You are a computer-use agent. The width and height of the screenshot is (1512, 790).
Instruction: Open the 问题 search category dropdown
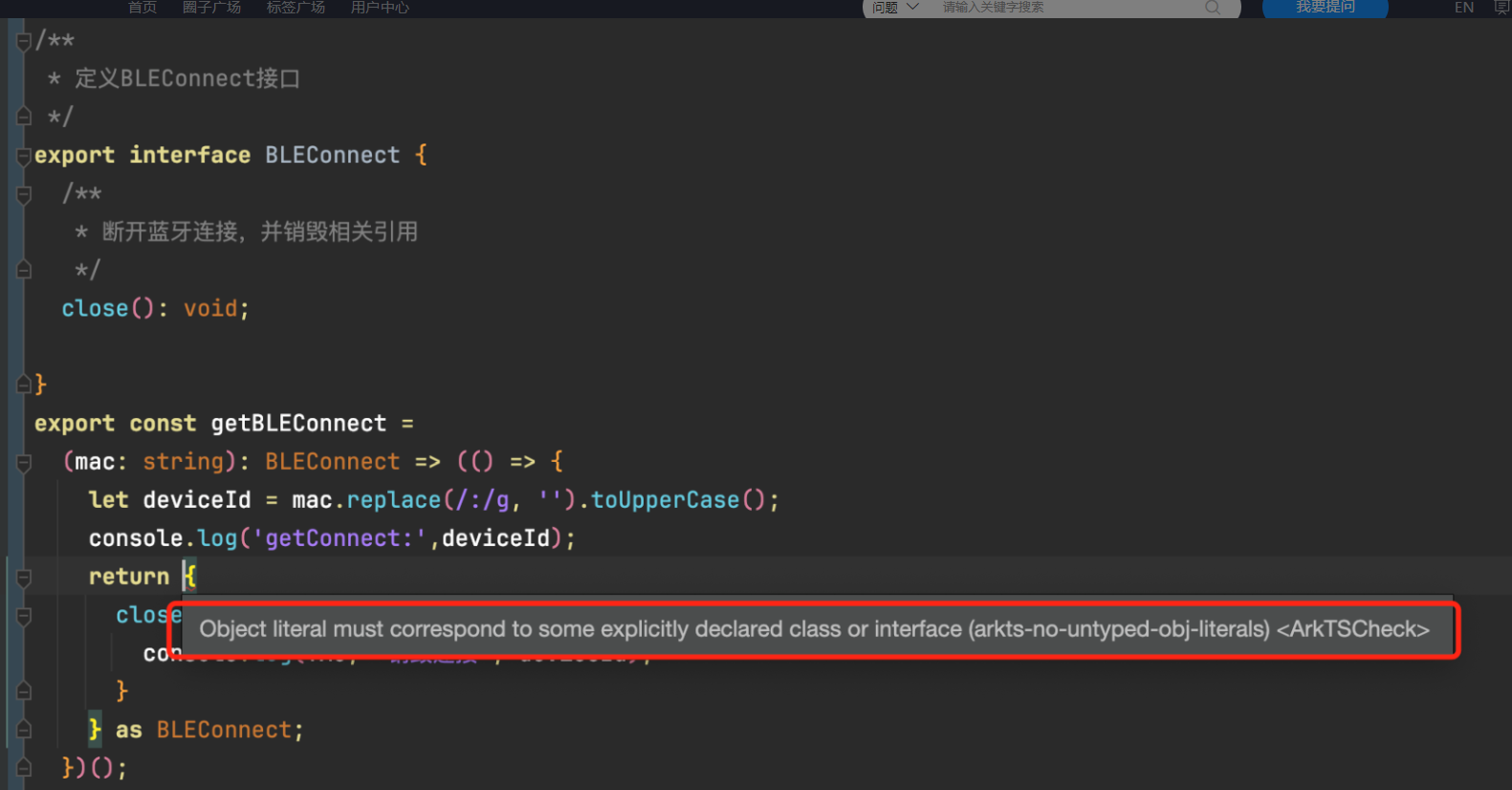coord(895,7)
